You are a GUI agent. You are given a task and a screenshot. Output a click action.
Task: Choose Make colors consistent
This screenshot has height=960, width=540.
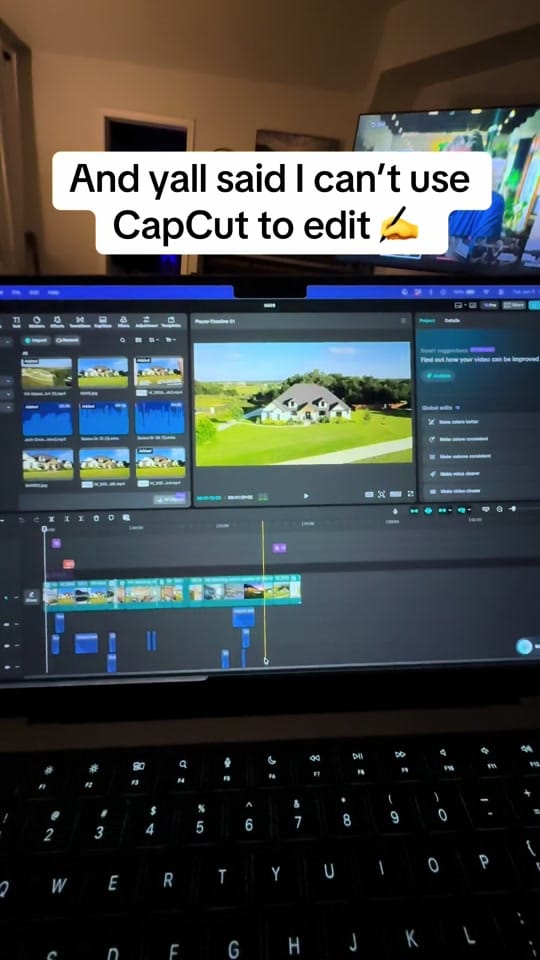[481, 439]
